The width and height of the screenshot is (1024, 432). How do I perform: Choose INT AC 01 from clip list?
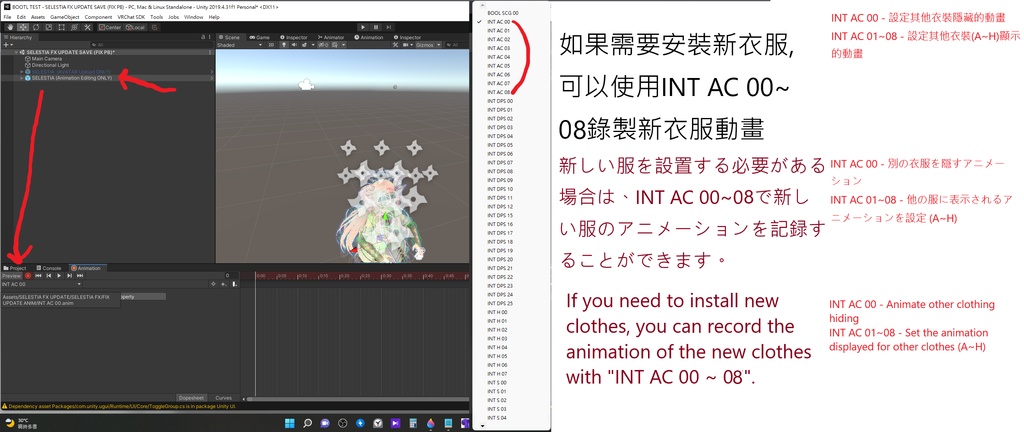(x=498, y=30)
